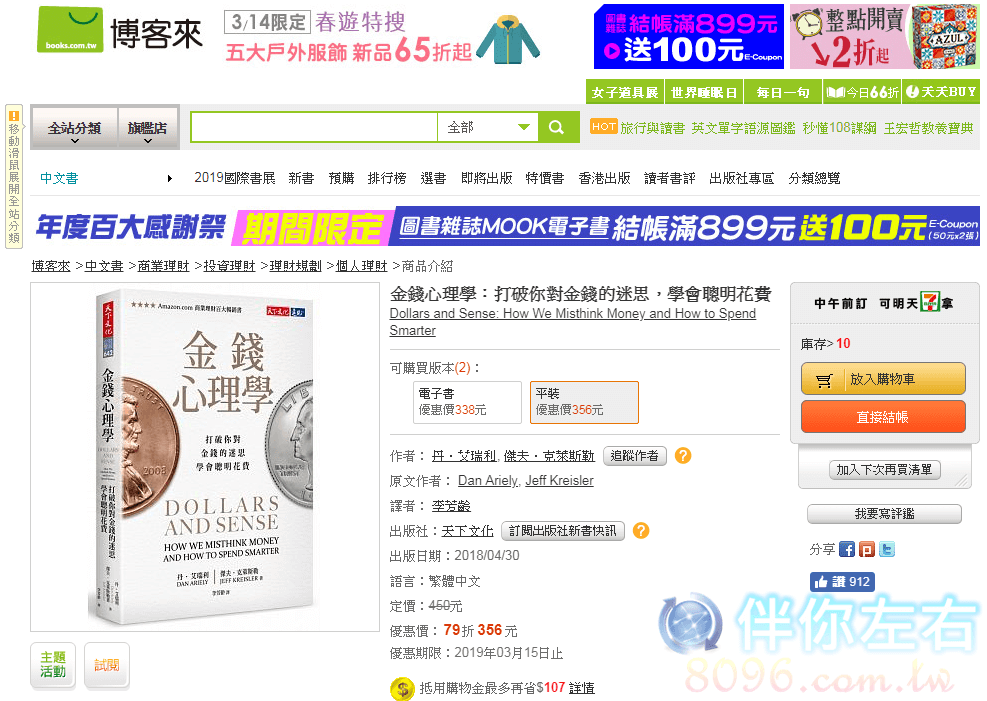Share the book via Facebook icon
Screen dimensions: 987x701
[x=847, y=549]
